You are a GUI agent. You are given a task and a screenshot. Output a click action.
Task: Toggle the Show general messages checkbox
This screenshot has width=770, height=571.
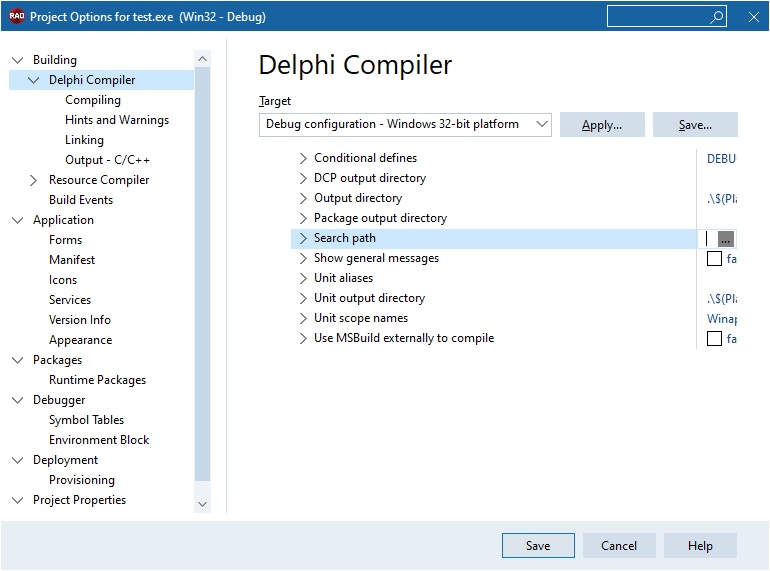(x=714, y=258)
